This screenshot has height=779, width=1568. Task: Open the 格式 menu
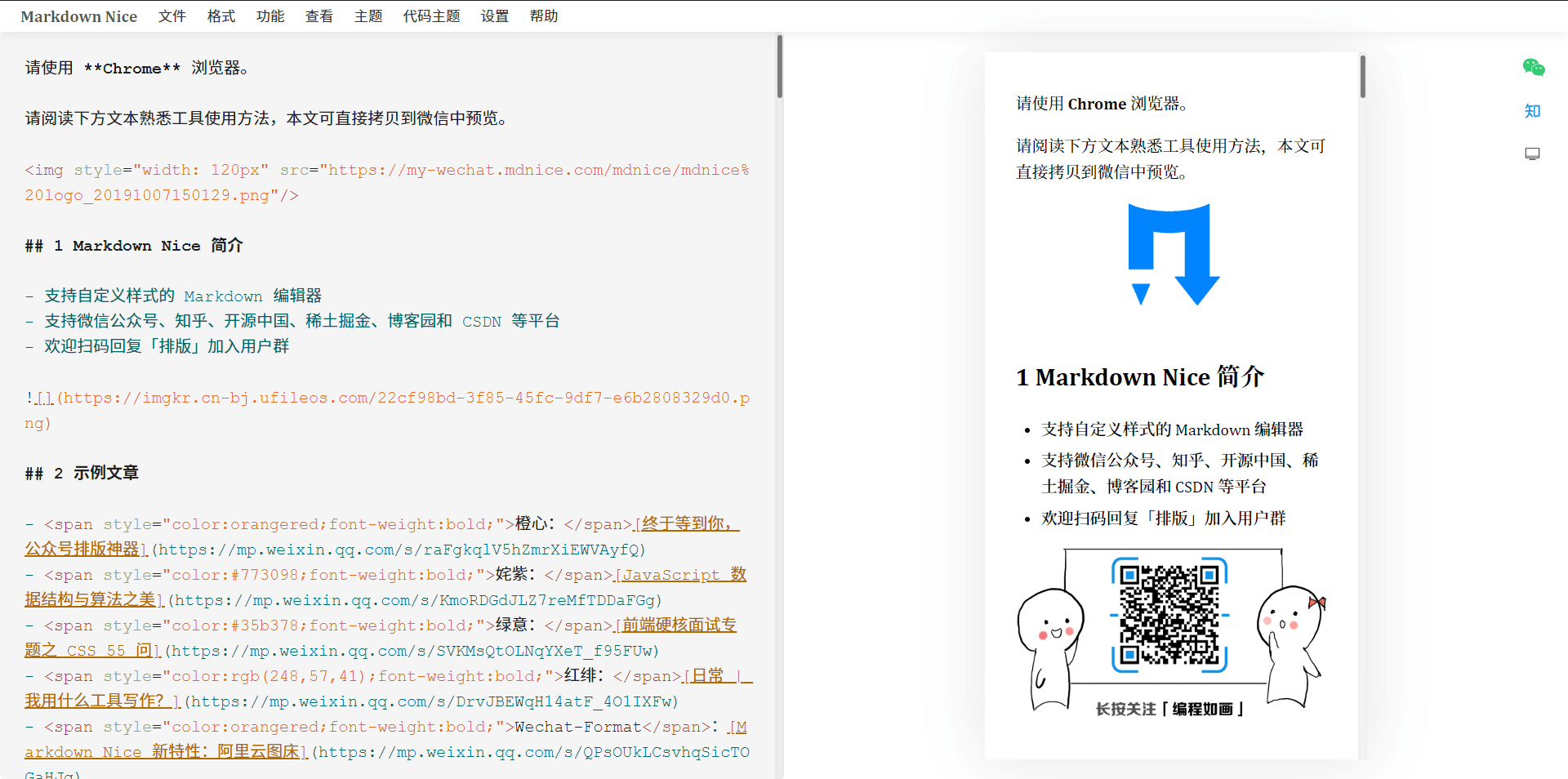(221, 16)
